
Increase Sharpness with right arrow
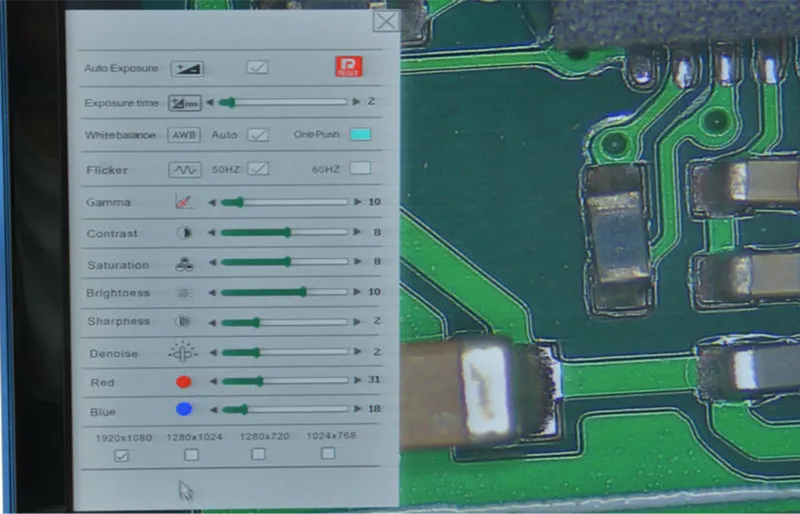(x=357, y=322)
